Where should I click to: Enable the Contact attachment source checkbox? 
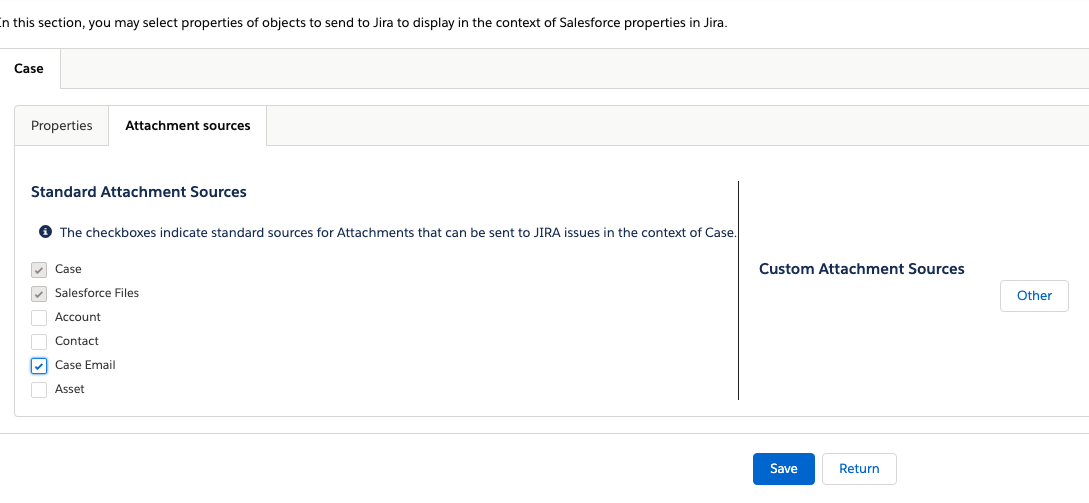pyautogui.click(x=39, y=341)
